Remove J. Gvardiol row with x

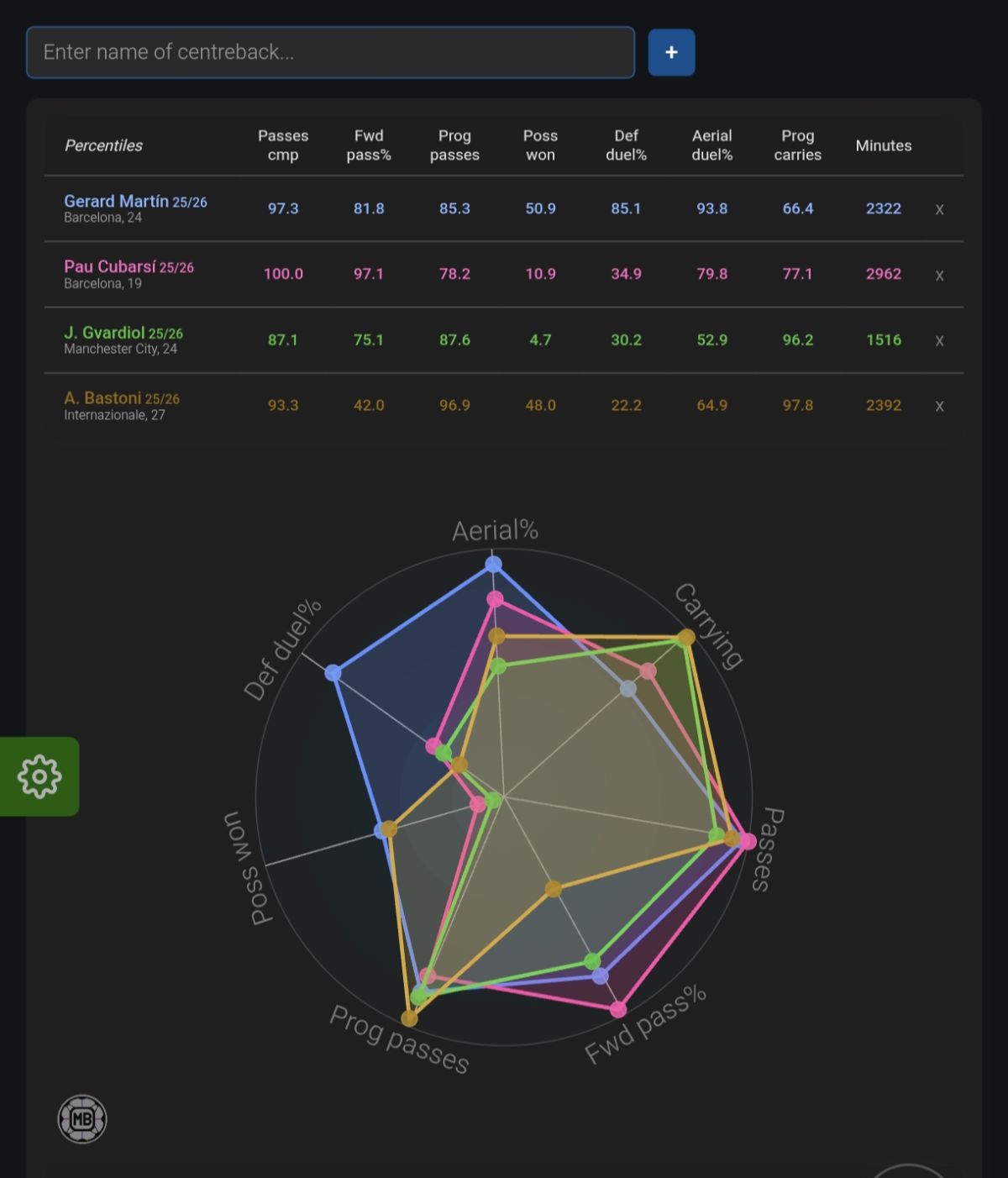pyautogui.click(x=939, y=340)
